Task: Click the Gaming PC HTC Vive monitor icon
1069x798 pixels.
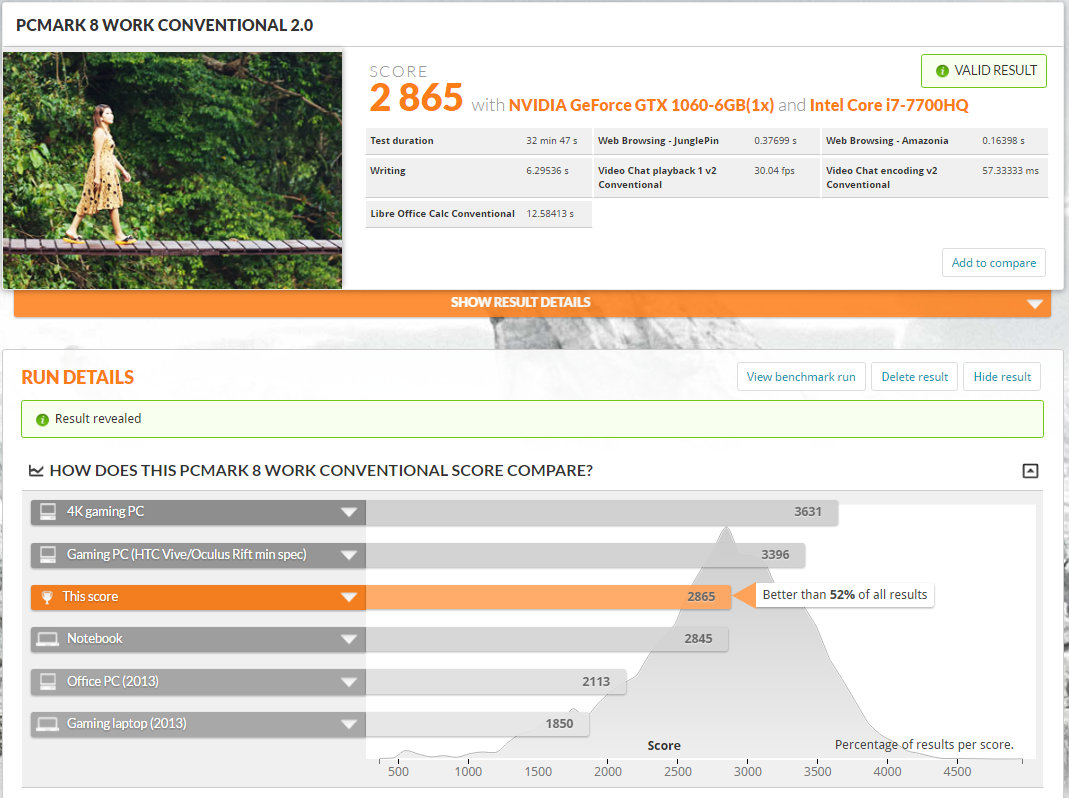Action: 47,554
